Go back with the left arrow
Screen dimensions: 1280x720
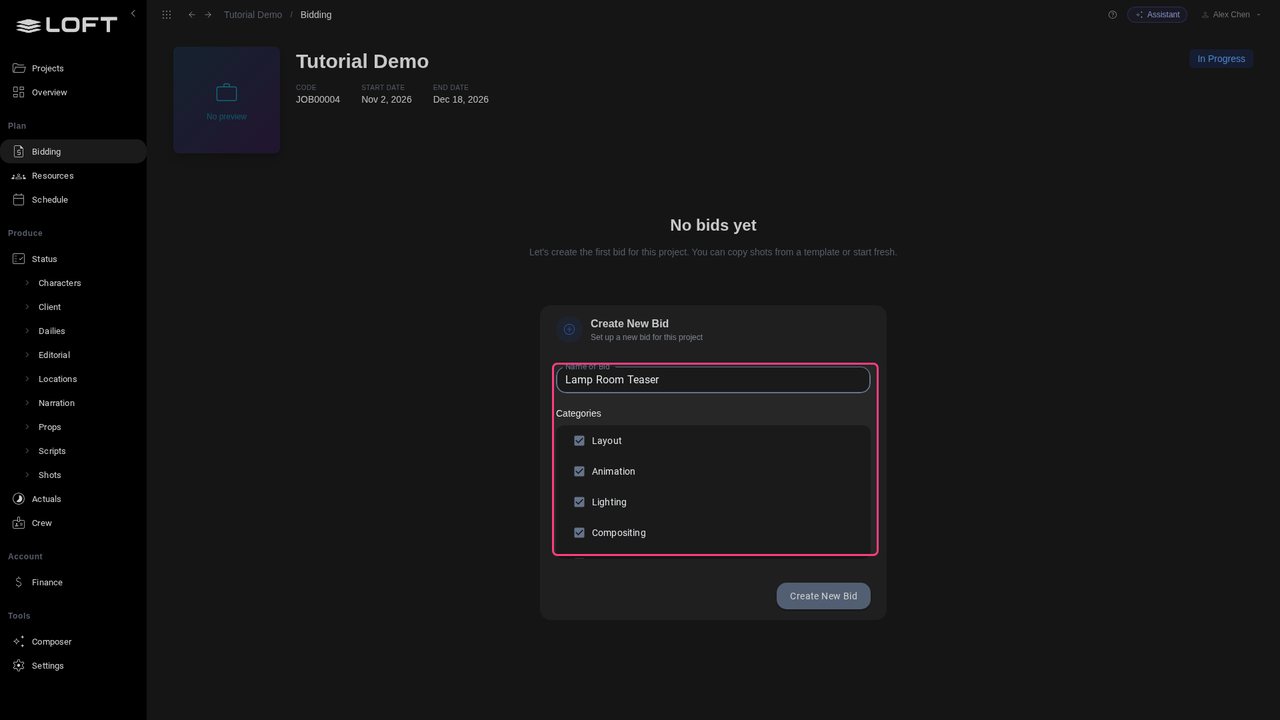(x=192, y=15)
